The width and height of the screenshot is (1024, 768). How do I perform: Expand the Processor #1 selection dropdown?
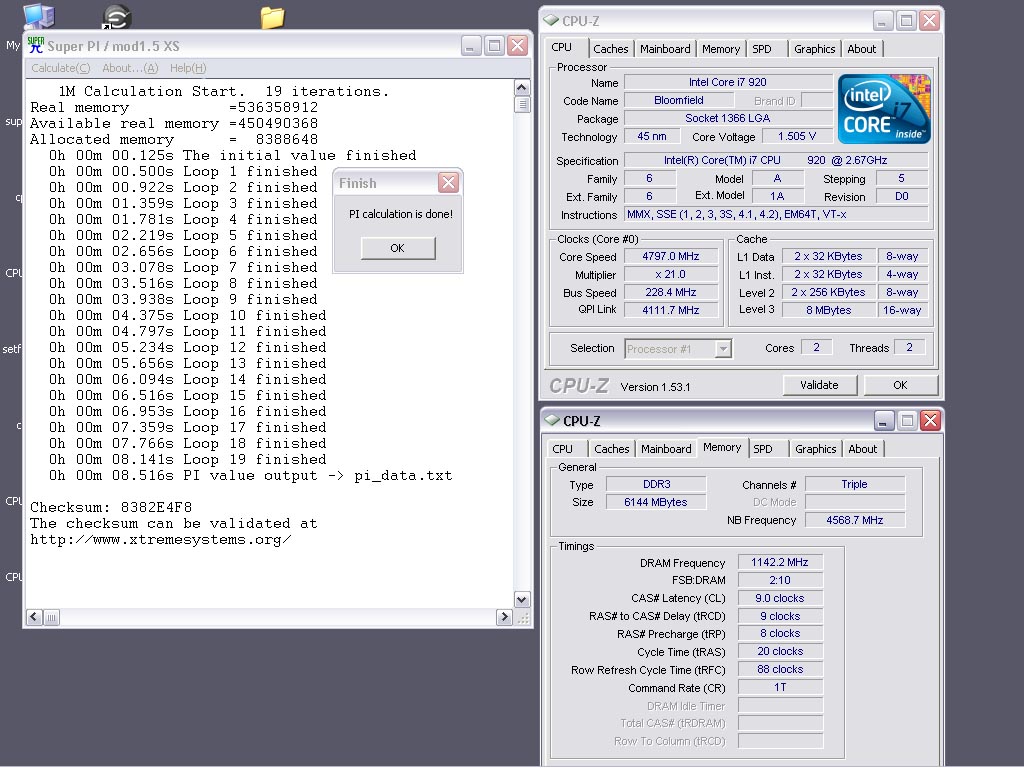[723, 349]
